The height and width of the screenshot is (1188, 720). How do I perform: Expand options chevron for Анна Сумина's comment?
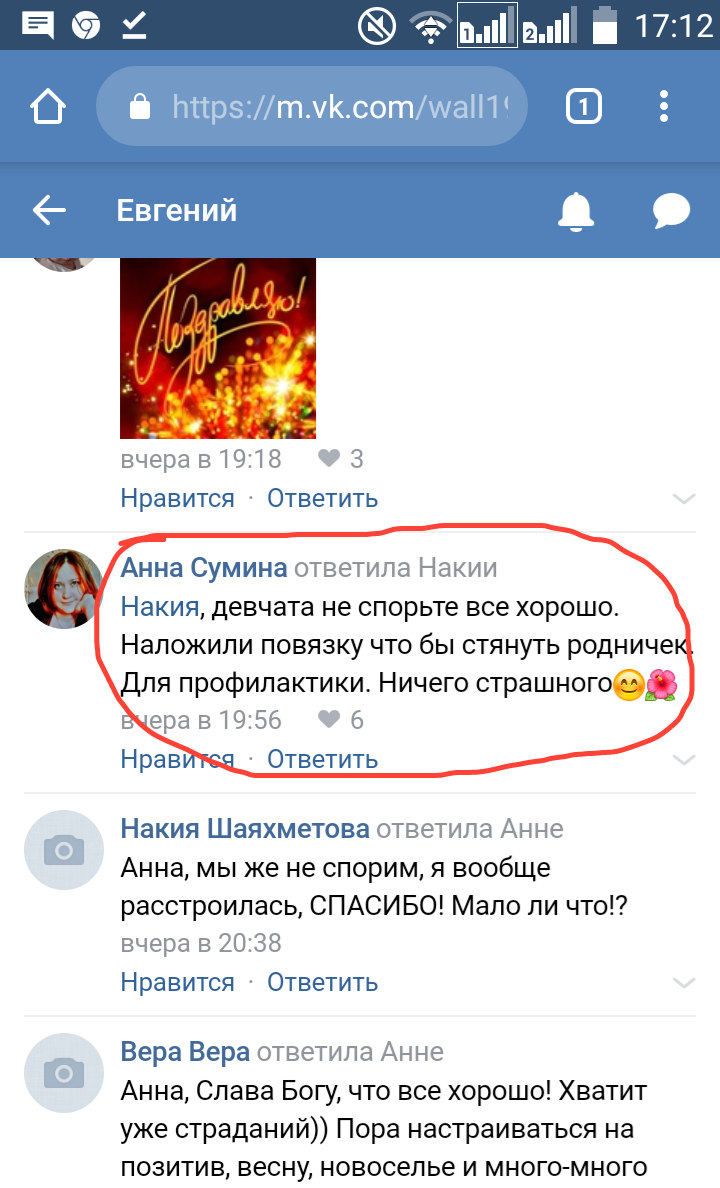click(x=684, y=759)
